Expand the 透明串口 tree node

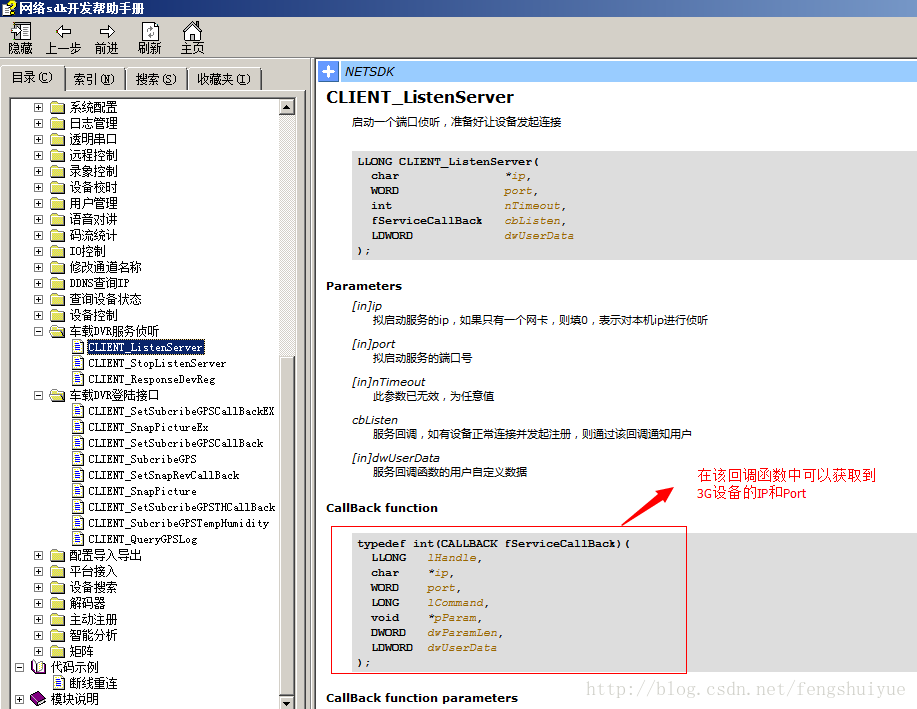pos(38,139)
